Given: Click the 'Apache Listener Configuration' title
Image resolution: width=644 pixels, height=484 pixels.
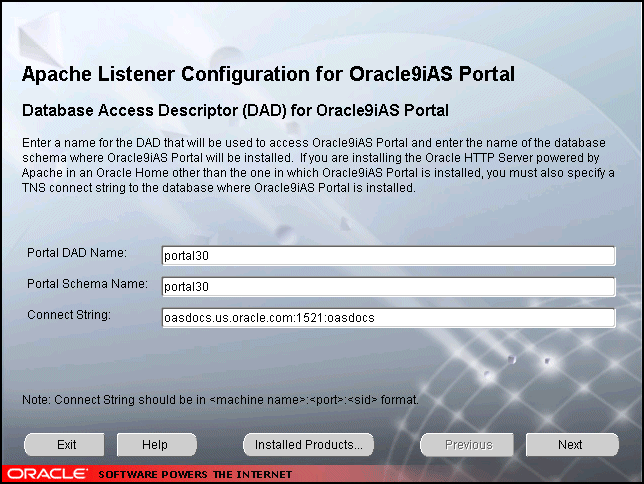Looking at the screenshot, I should tap(268, 74).
